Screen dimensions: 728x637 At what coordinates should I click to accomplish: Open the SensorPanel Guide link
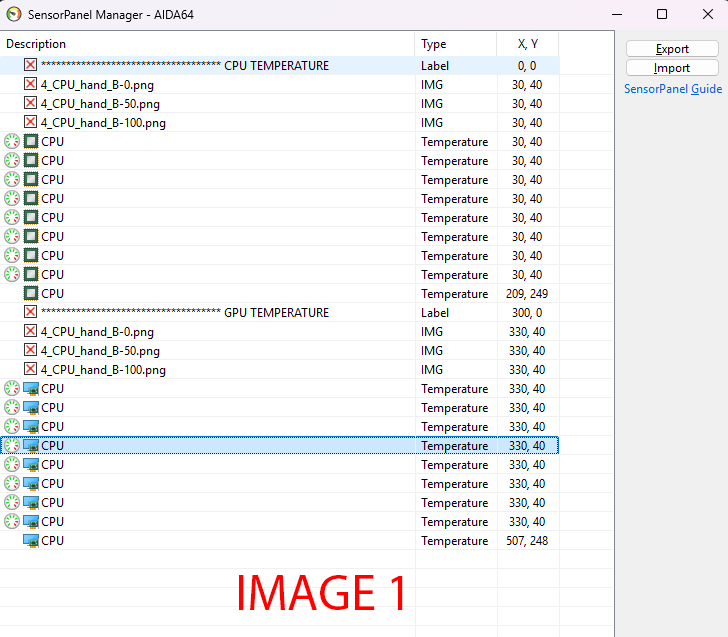pyautogui.click(x=673, y=89)
